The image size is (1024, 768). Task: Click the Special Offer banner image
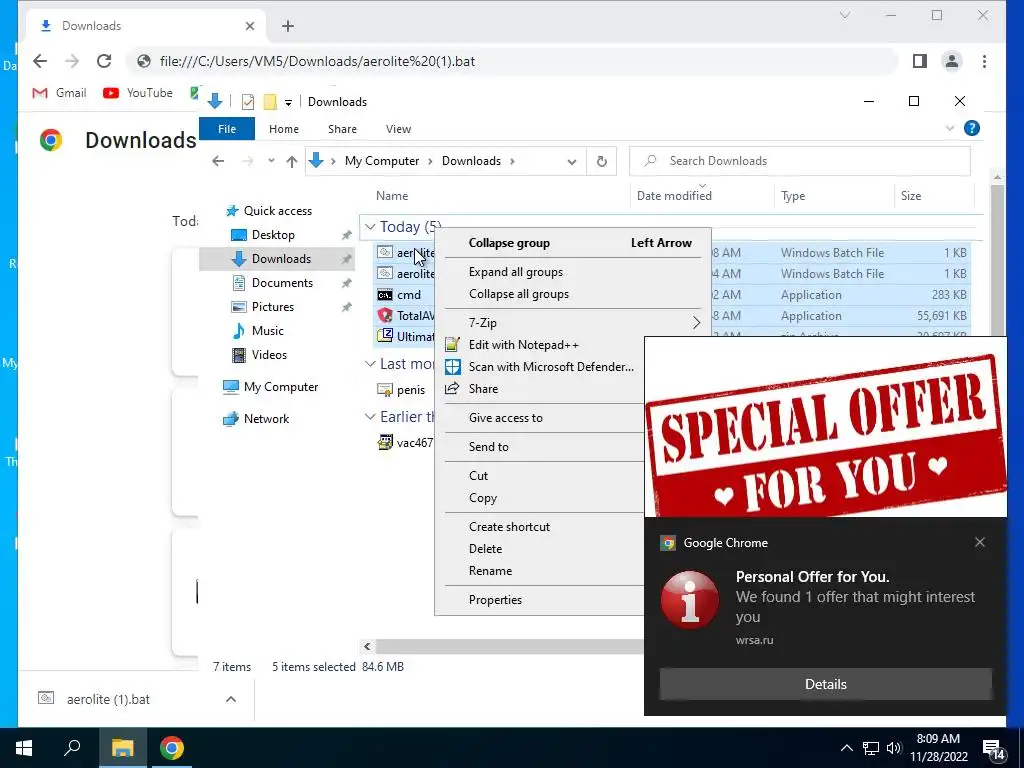click(825, 427)
